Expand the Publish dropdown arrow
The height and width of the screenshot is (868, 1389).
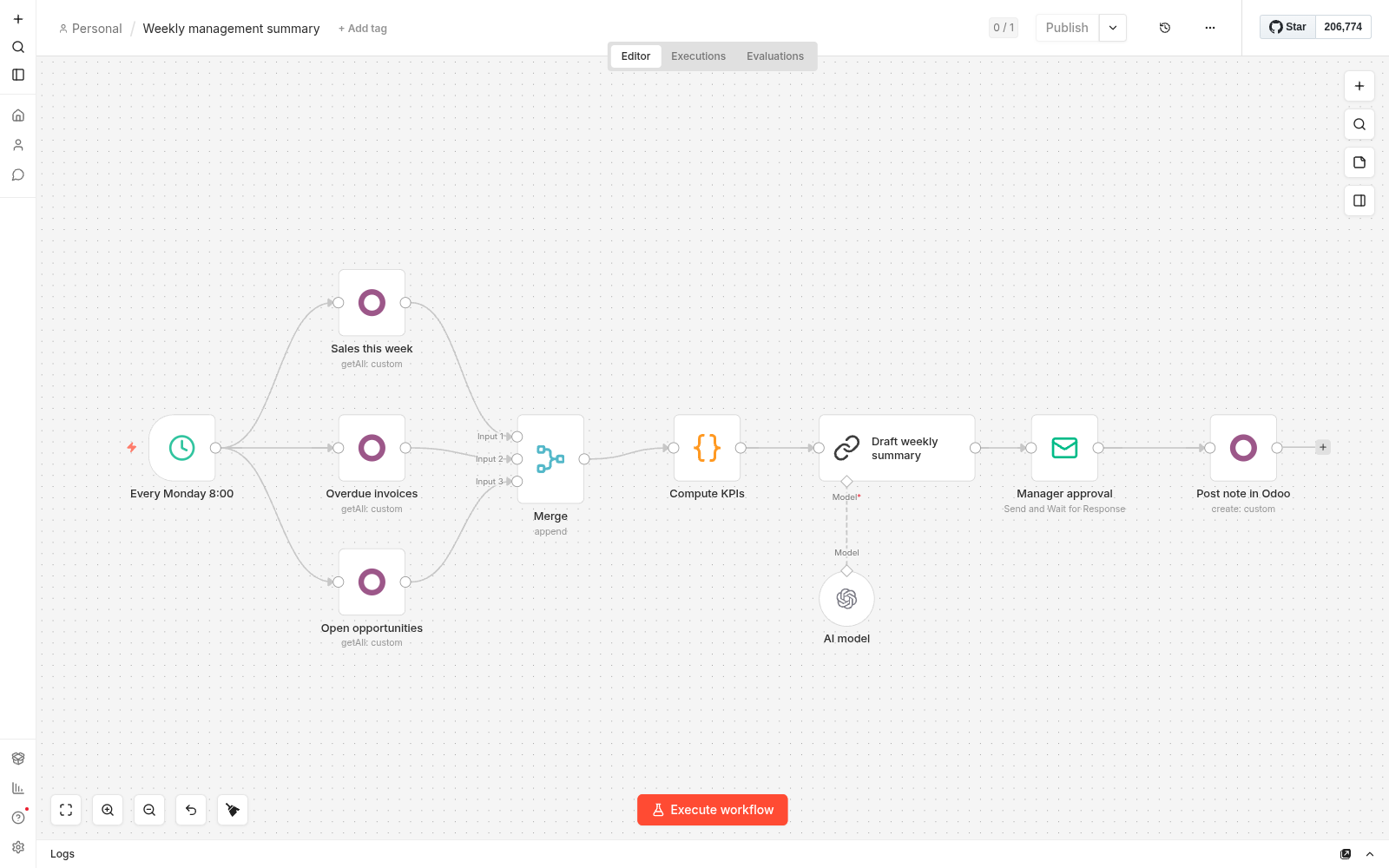pos(1113,28)
